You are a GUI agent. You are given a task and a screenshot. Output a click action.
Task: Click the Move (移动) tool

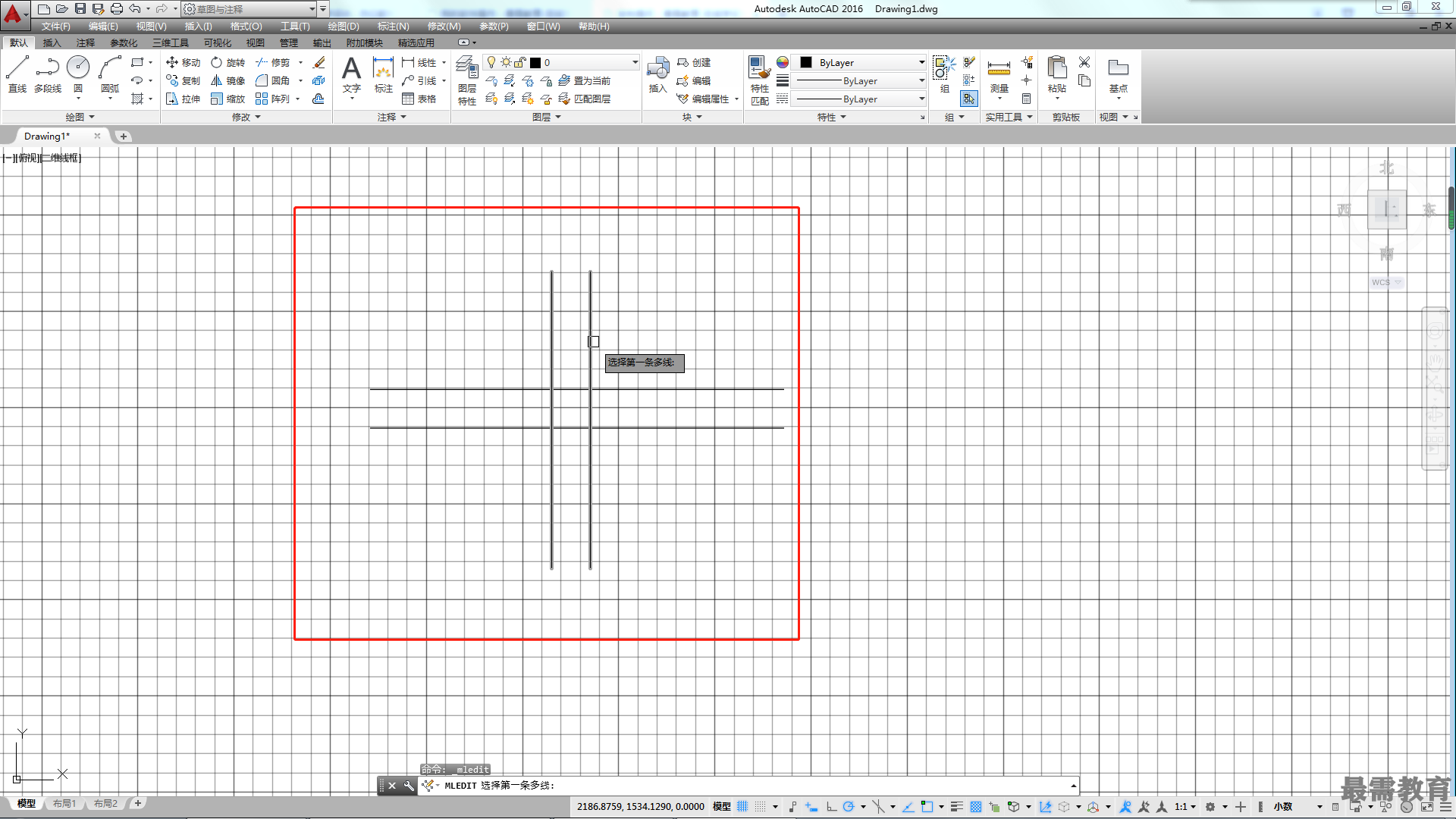183,62
